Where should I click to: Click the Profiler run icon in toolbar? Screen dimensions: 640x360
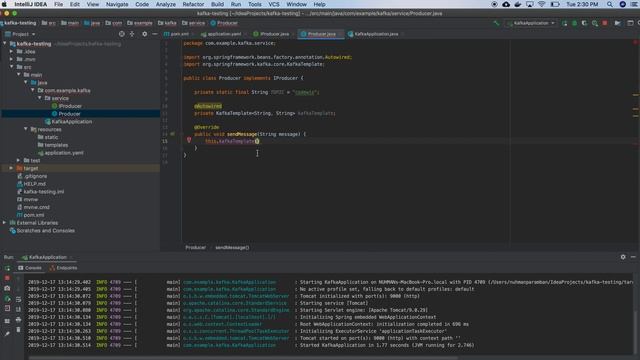pos(595,23)
